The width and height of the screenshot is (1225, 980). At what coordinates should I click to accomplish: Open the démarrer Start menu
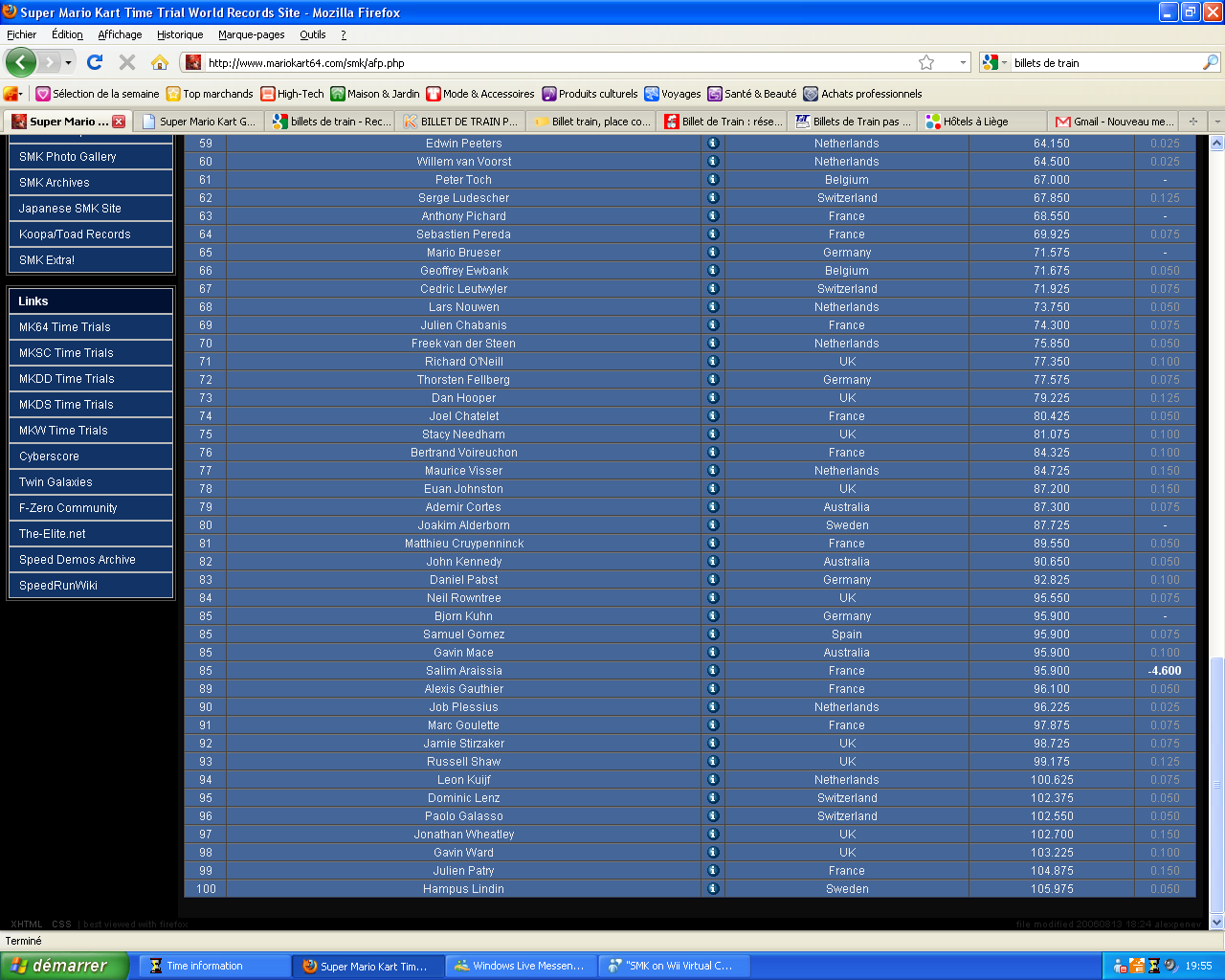point(64,966)
